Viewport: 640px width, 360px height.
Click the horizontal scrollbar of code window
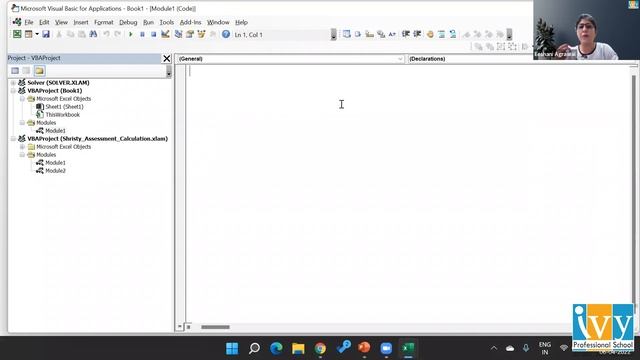click(x=215, y=327)
